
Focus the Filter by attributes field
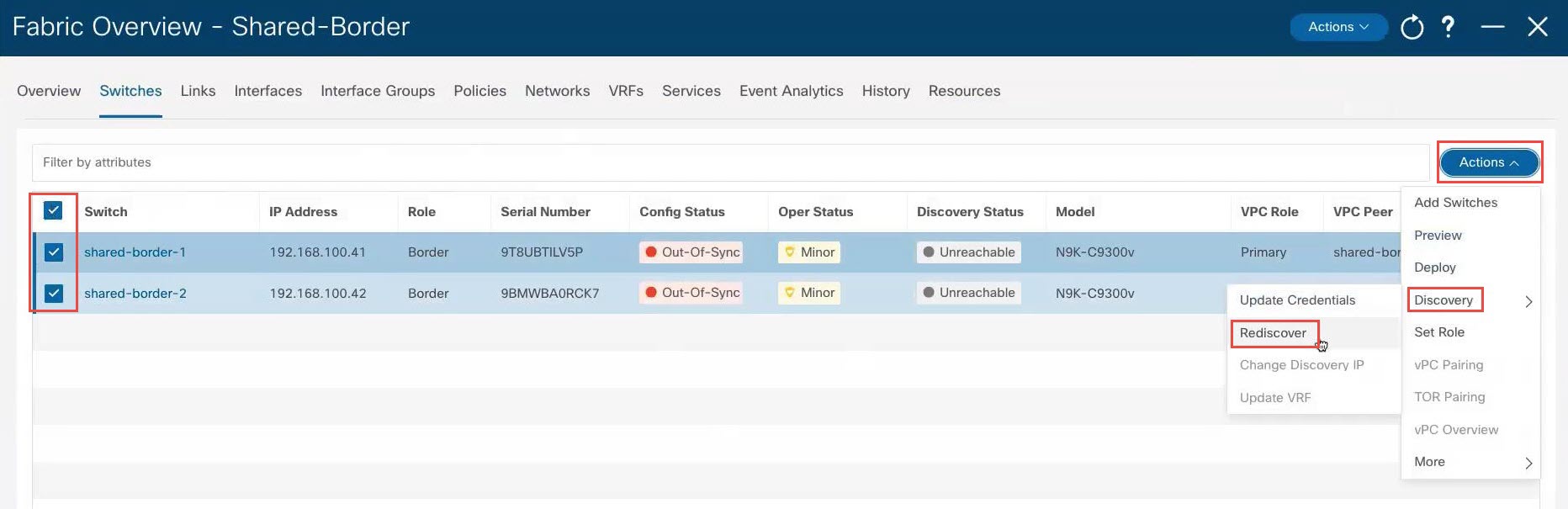pos(730,162)
